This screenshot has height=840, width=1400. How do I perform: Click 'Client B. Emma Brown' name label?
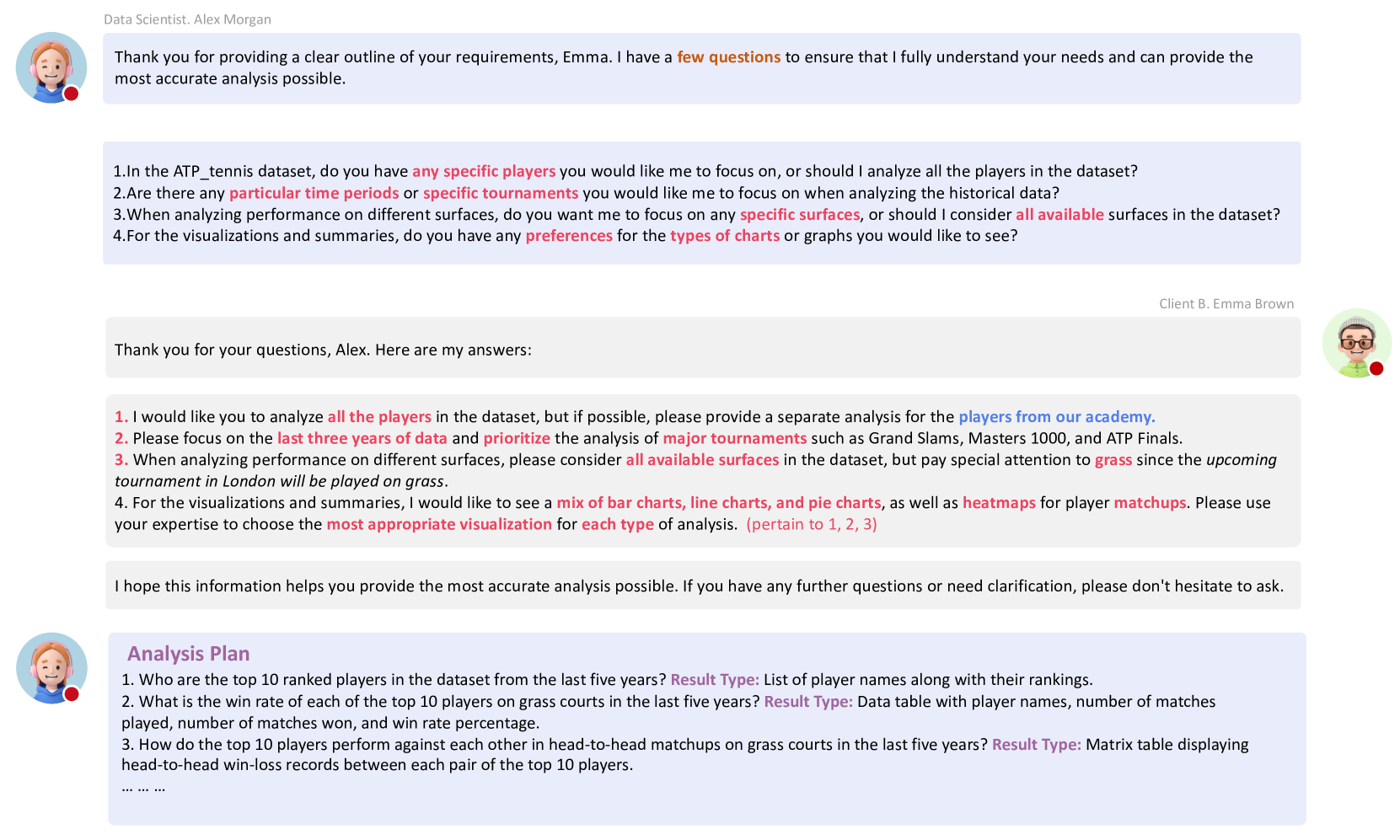click(1226, 304)
